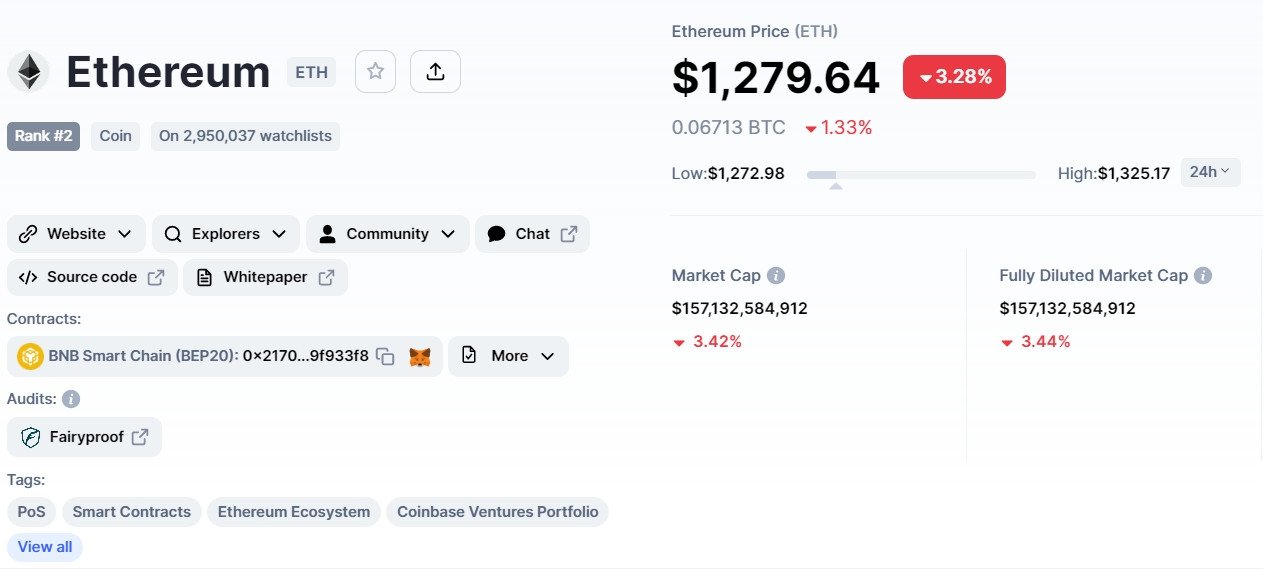The width and height of the screenshot is (1263, 569).
Task: Click the share upload icon
Action: (435, 71)
